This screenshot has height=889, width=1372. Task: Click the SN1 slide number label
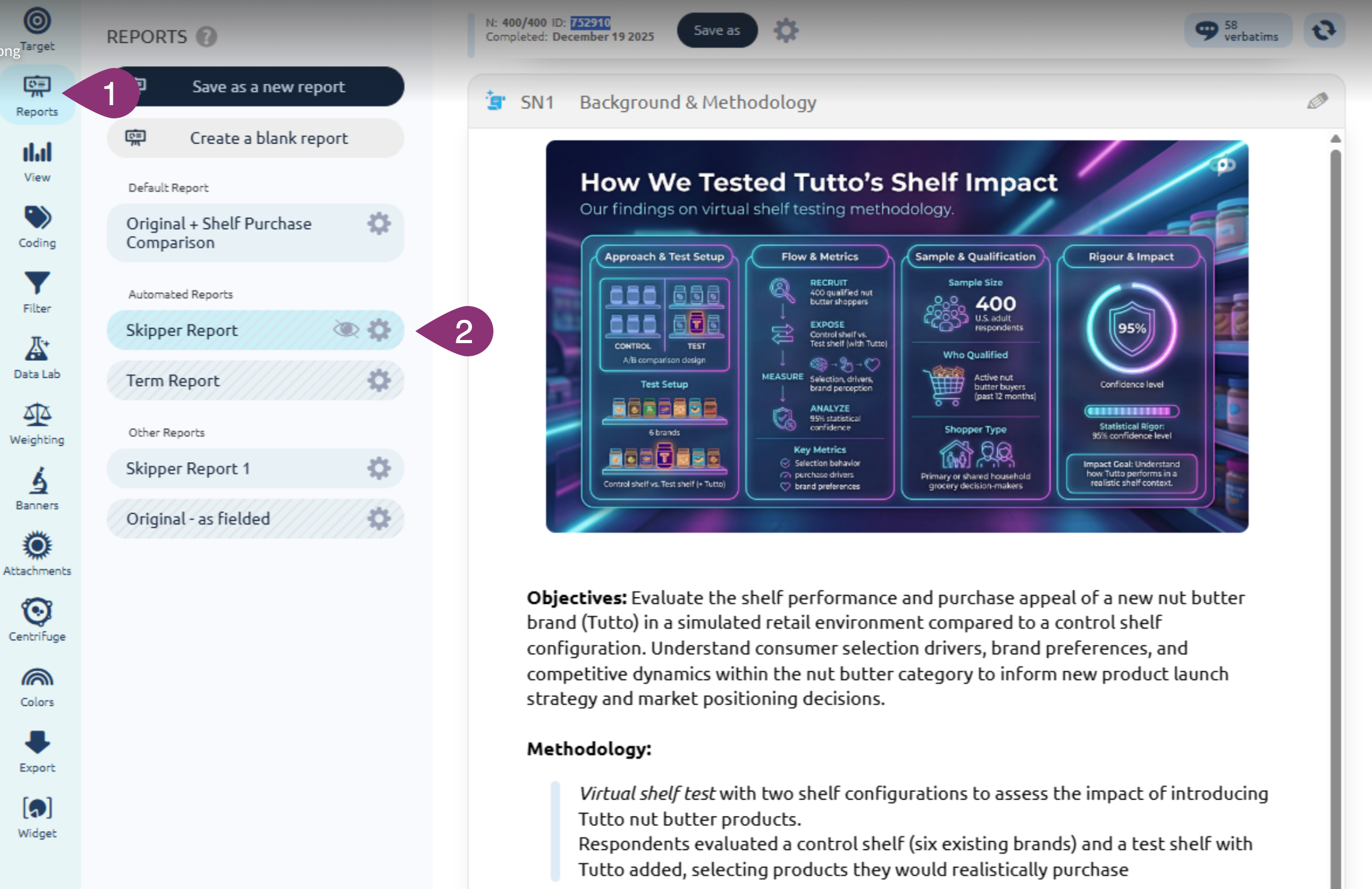[537, 102]
